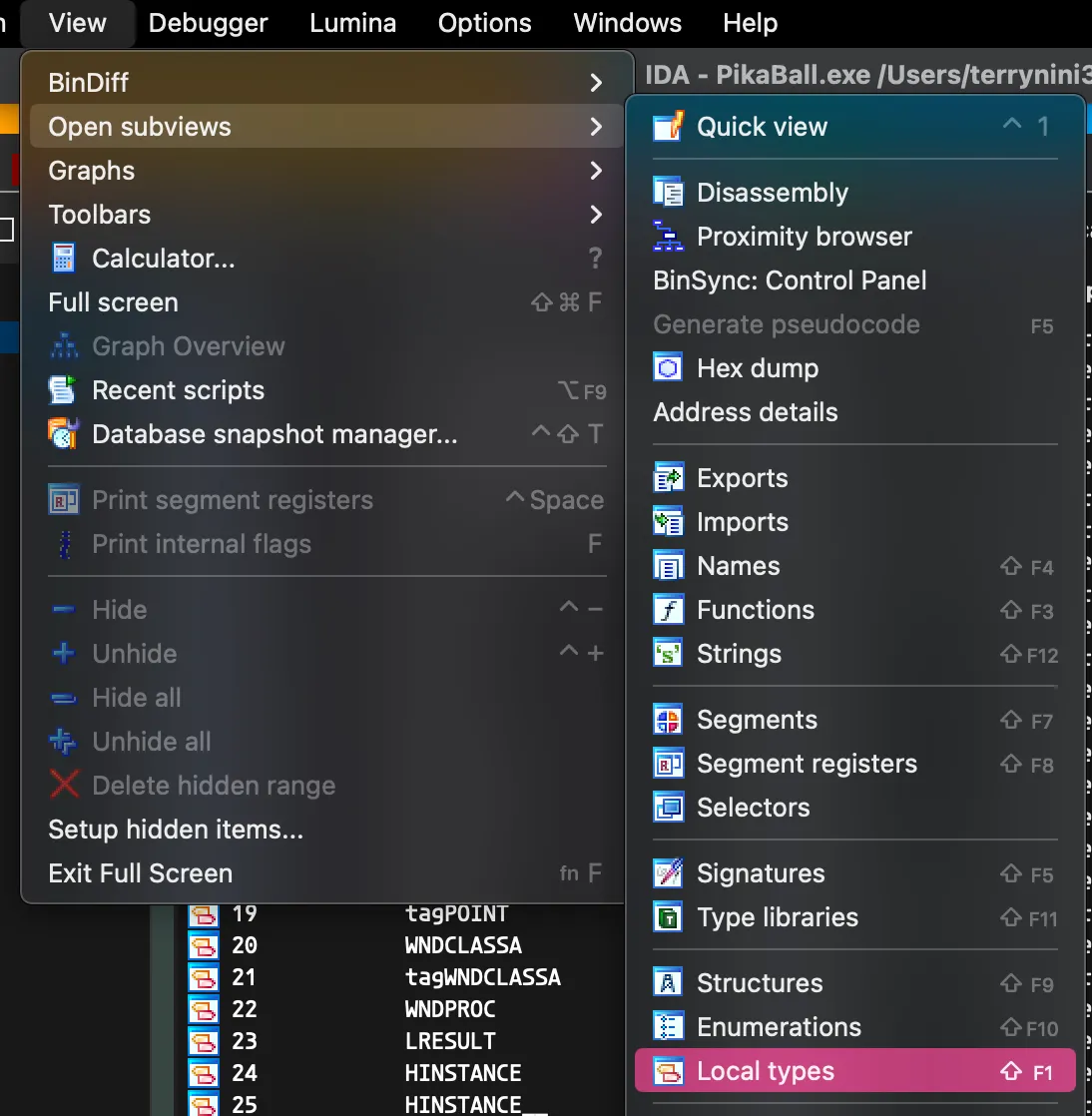Open the View menu
Viewport: 1092px width, 1116px height.
(78, 23)
